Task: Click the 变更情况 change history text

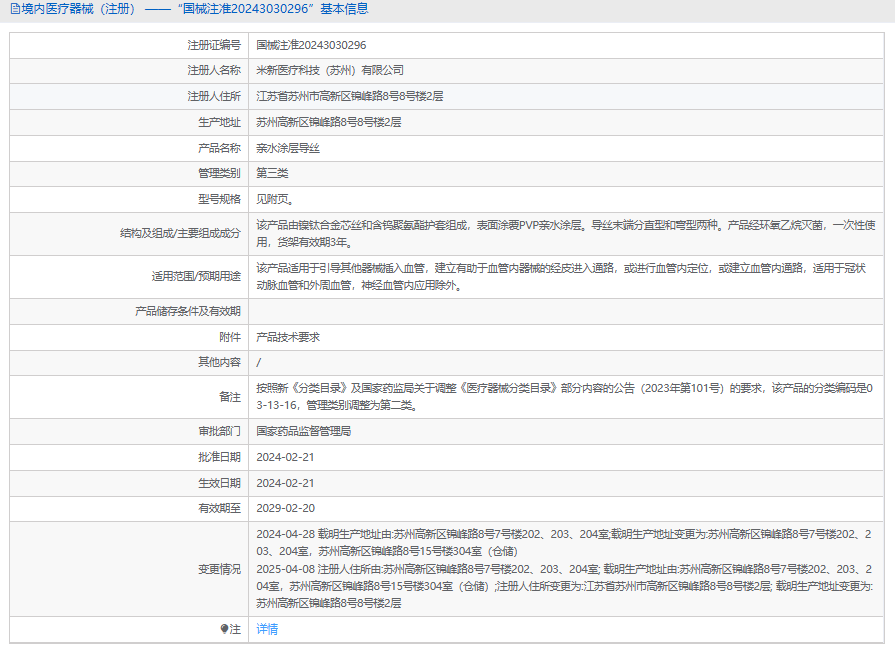Action: coord(565,568)
